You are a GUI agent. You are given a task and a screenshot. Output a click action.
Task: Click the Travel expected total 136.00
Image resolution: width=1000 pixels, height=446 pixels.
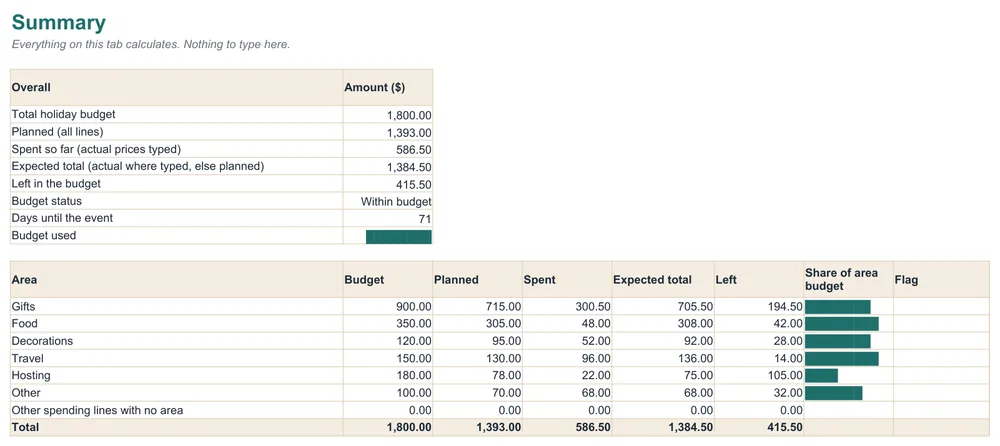click(695, 359)
